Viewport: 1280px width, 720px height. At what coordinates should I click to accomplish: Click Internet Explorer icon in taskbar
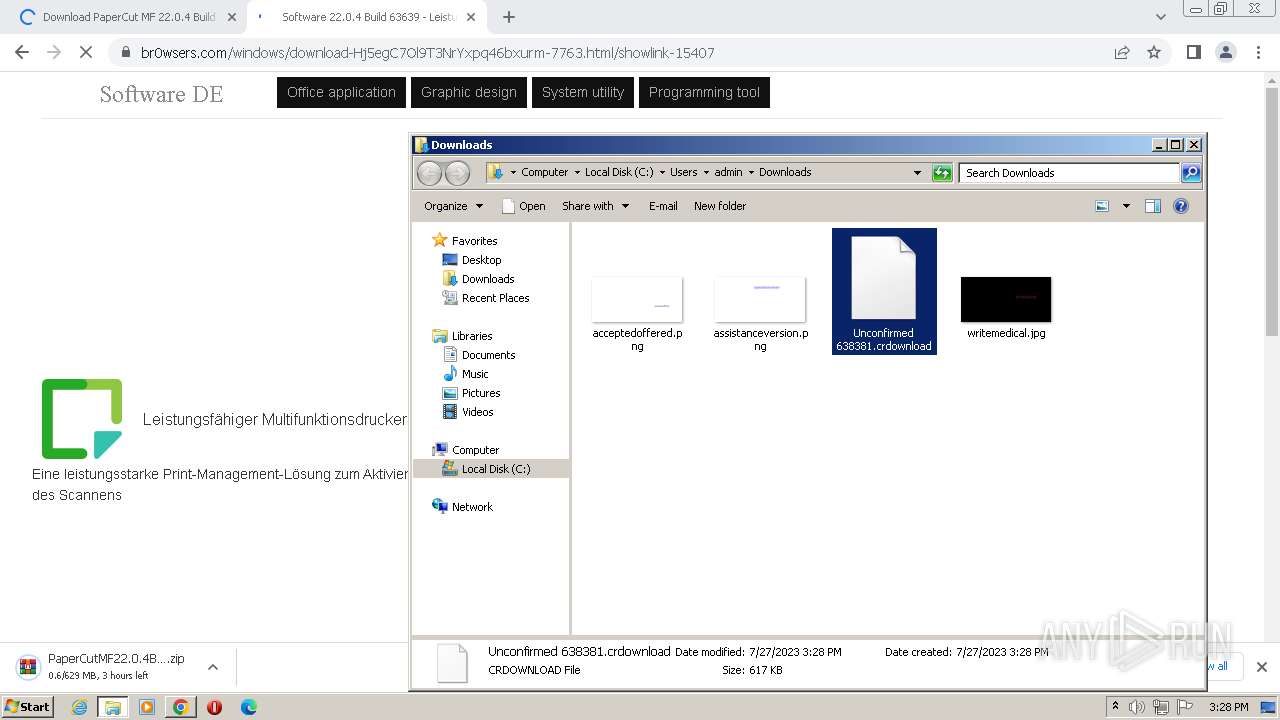(80, 707)
